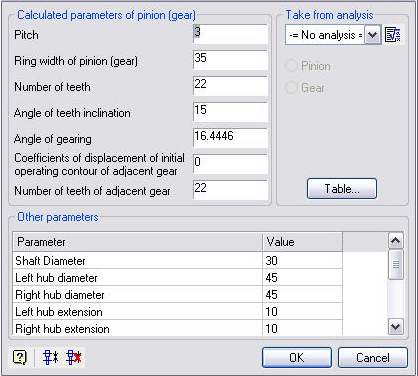Open the analysis list icon beside the dropdown
418x376 pixels.
tap(393, 35)
